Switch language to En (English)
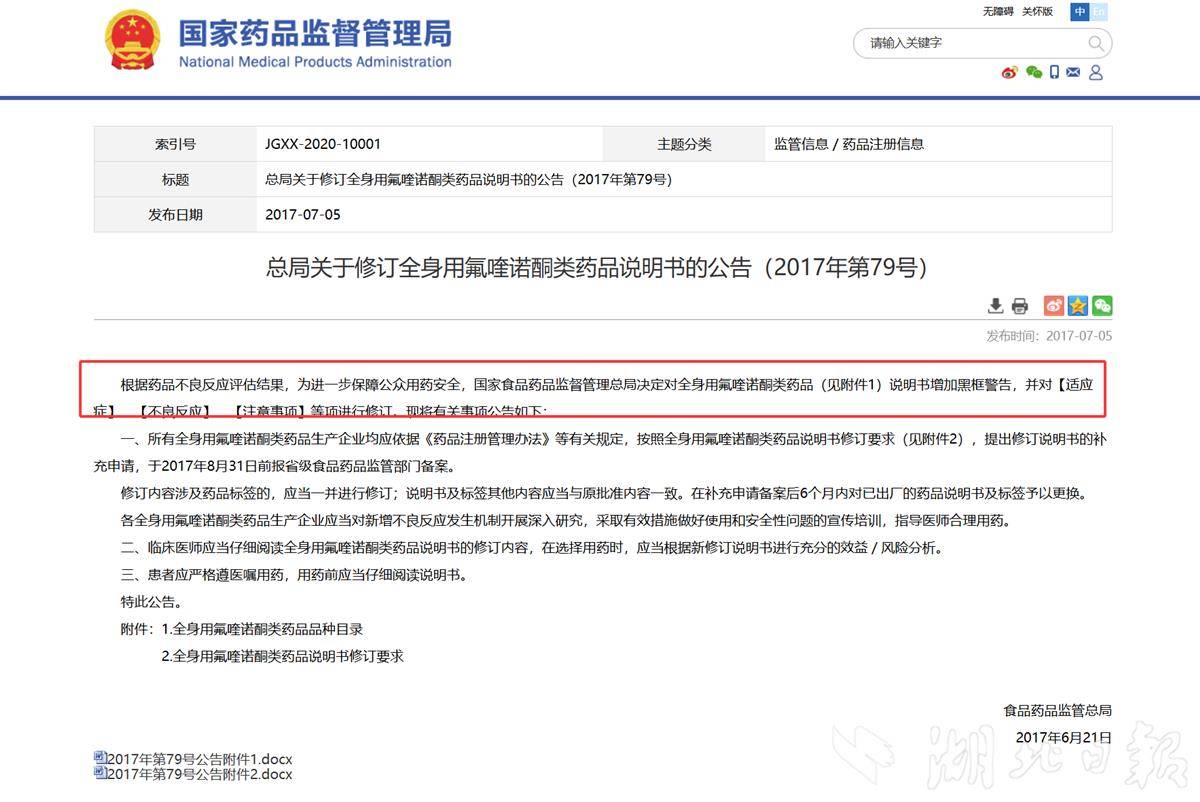Image resolution: width=1200 pixels, height=802 pixels. 1099,12
